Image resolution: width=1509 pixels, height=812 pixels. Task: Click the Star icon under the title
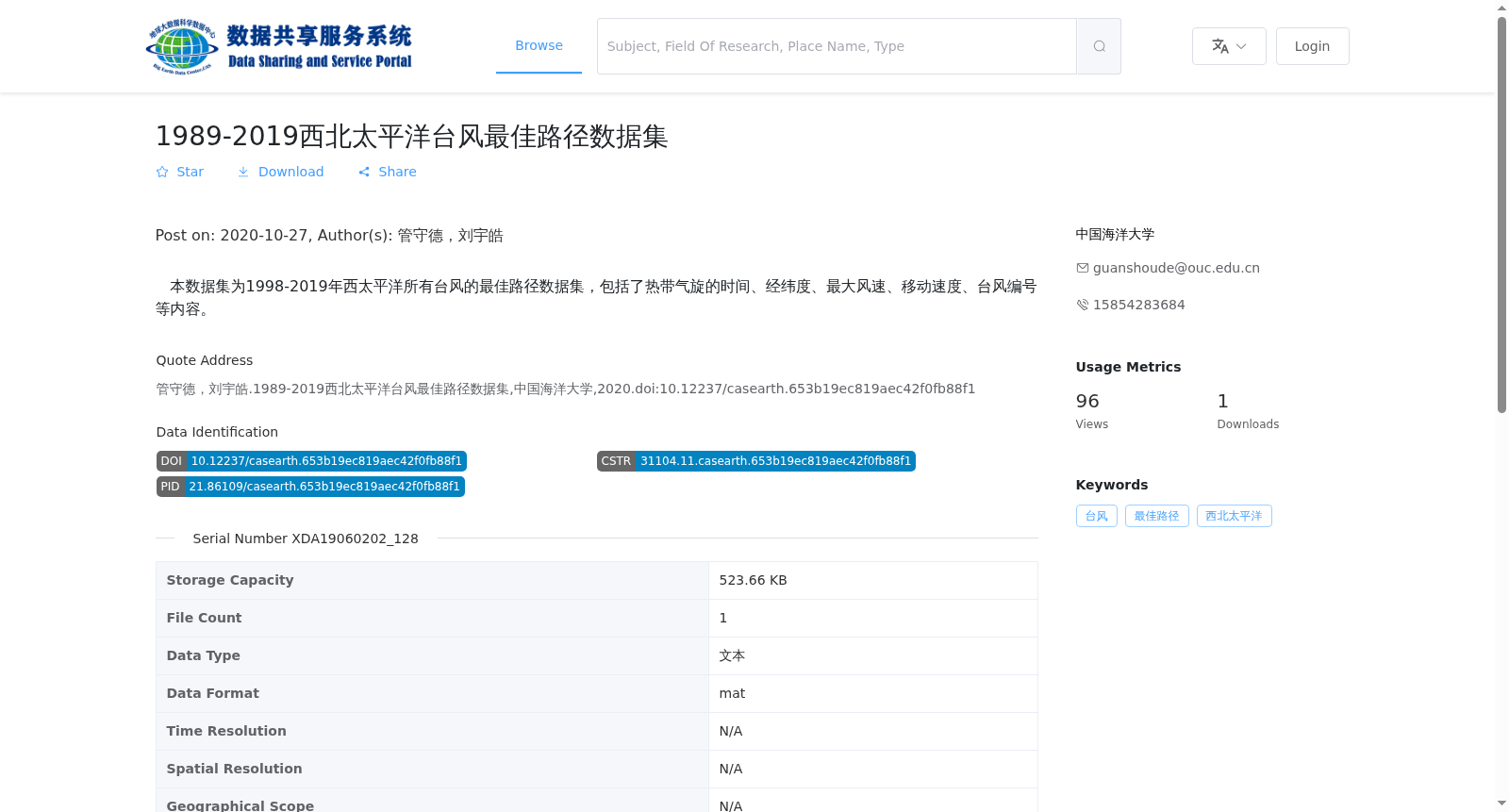(x=162, y=172)
